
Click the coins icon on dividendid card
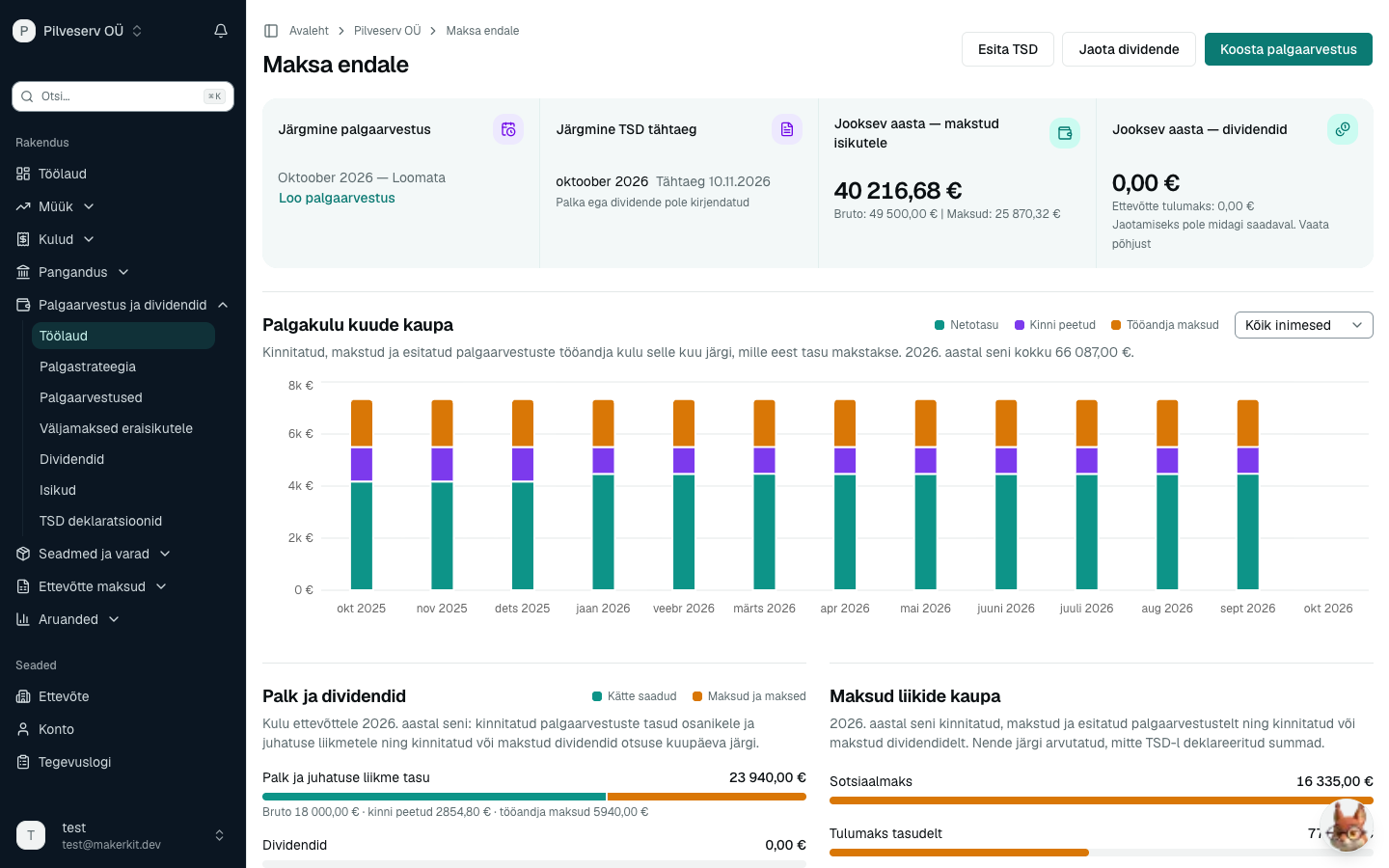click(1343, 129)
